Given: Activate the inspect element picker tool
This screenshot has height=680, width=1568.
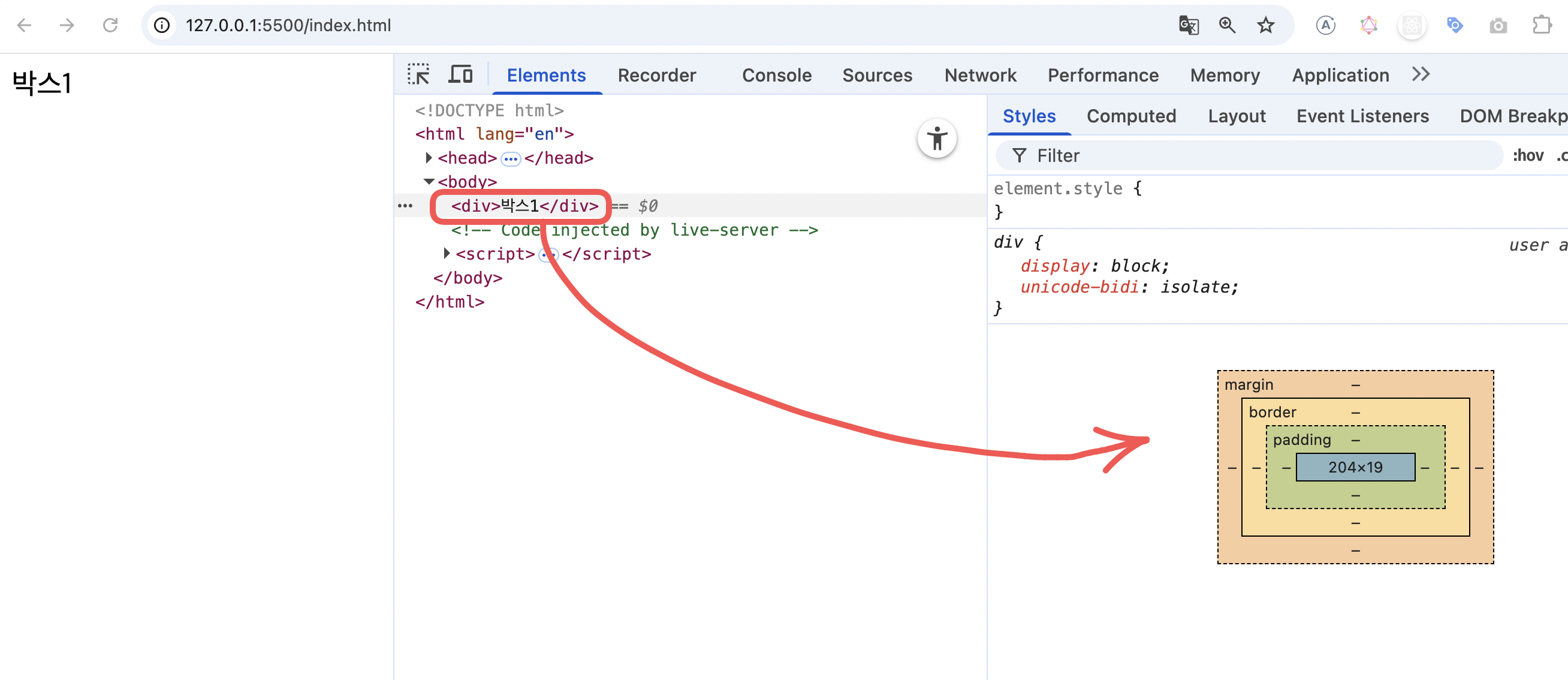Looking at the screenshot, I should click(418, 74).
